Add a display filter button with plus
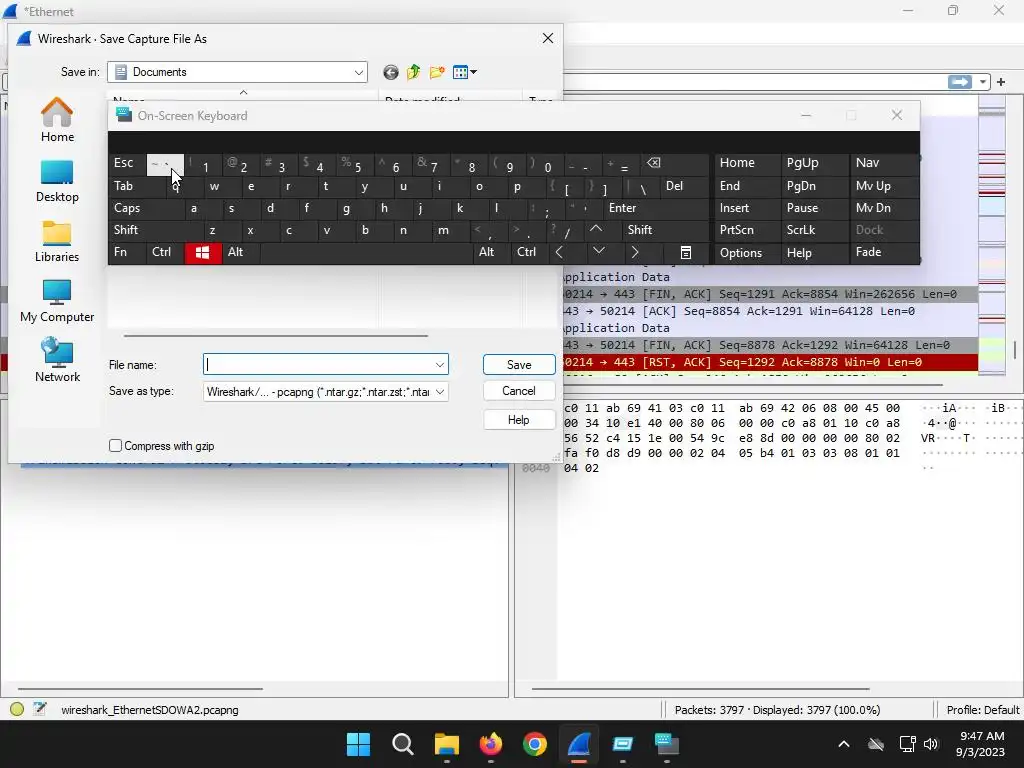The width and height of the screenshot is (1024, 768). (x=1000, y=82)
